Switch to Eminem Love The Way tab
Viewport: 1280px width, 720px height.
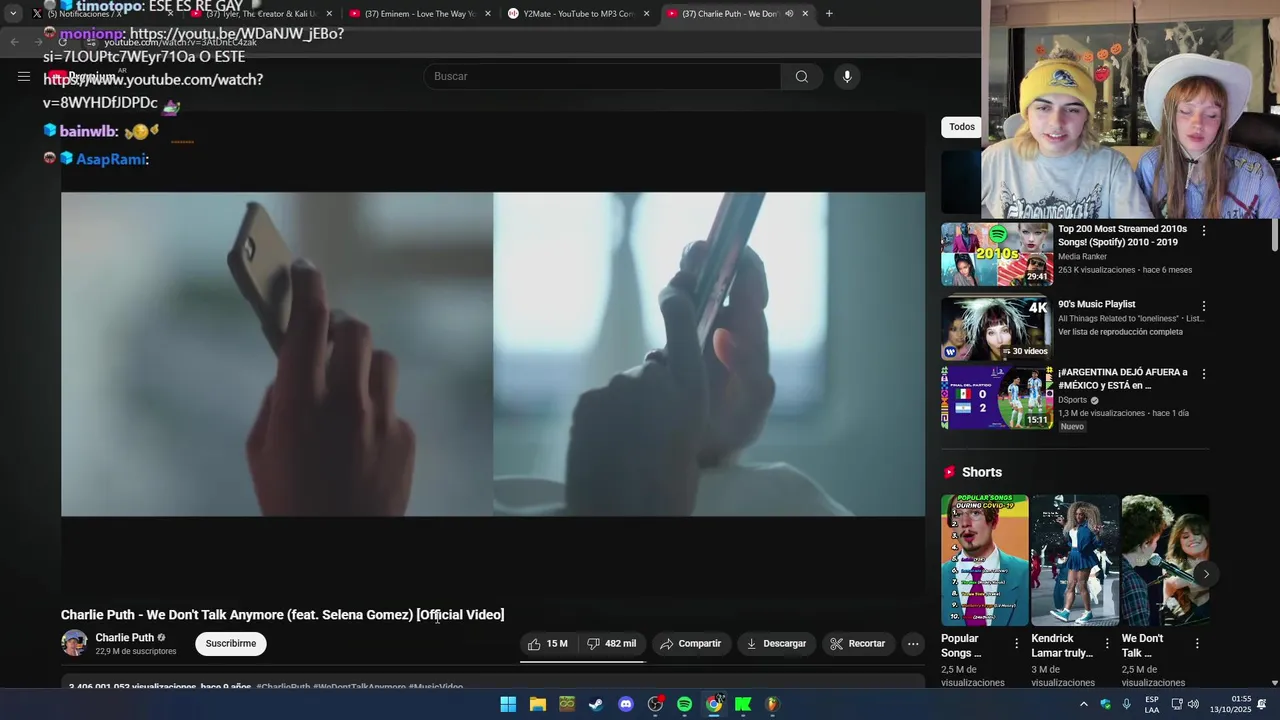coord(420,14)
